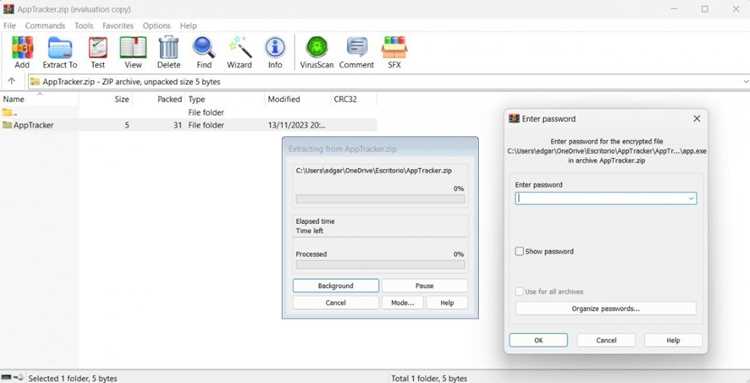Open the Tools menu
Viewport: 750px width, 383px height.
click(84, 26)
